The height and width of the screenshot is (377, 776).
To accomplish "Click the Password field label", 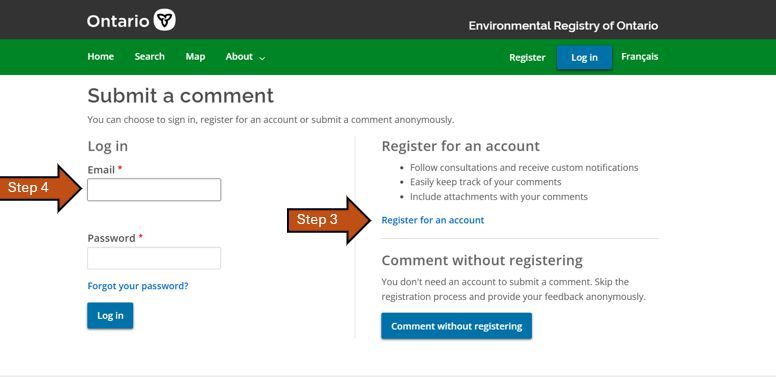I will tap(111, 238).
